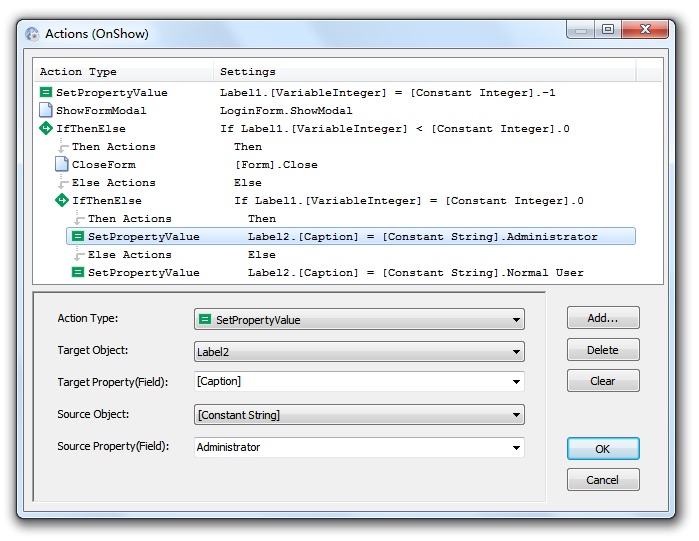Confirm with the OK button

click(603, 449)
